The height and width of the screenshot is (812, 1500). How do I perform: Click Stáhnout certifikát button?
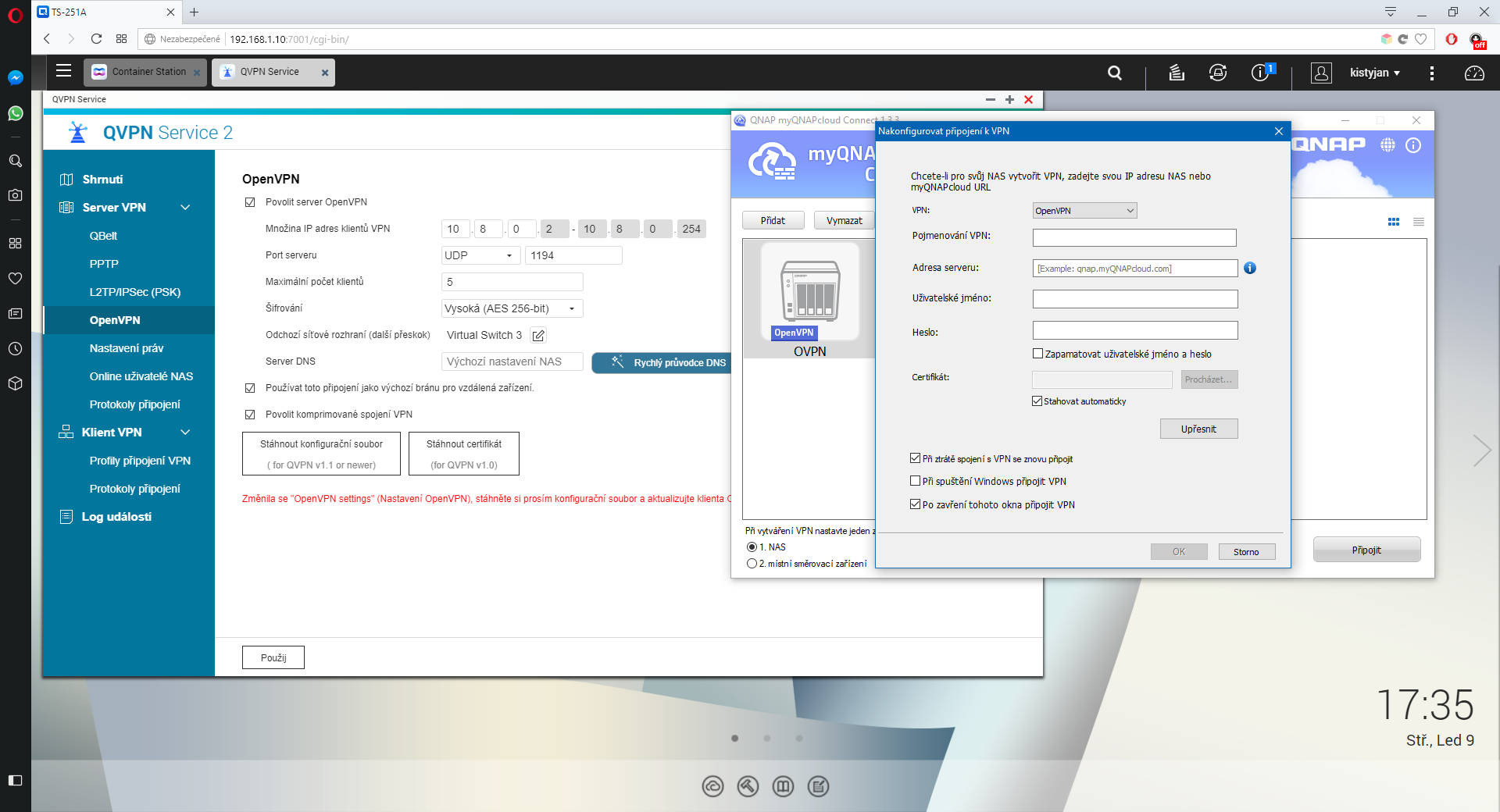(x=464, y=454)
